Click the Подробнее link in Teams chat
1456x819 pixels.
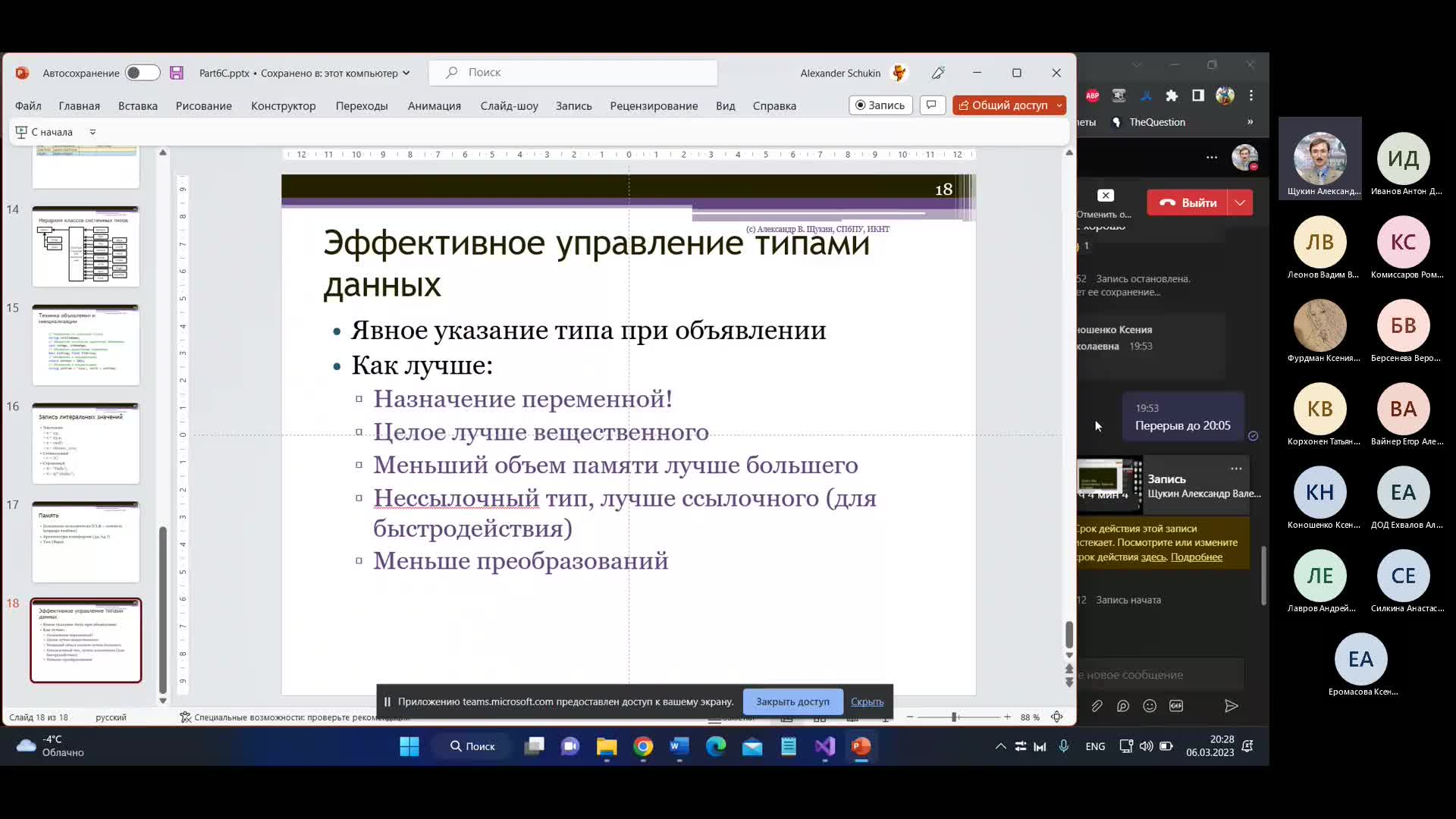coord(1196,557)
